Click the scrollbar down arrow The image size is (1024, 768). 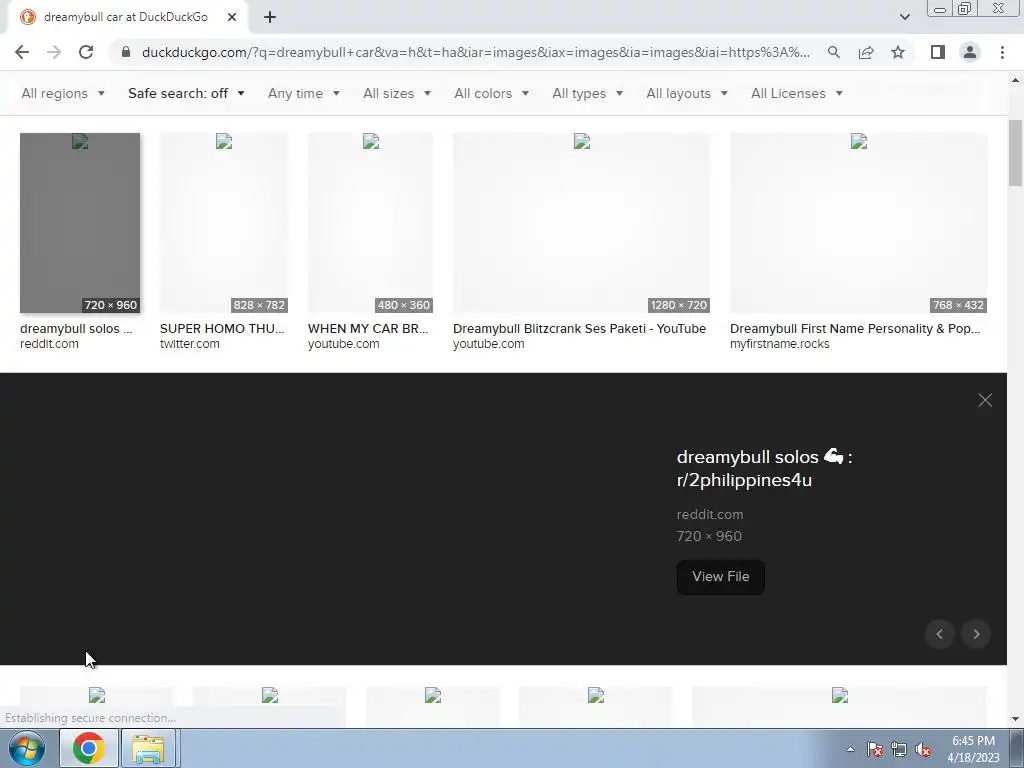[1015, 719]
